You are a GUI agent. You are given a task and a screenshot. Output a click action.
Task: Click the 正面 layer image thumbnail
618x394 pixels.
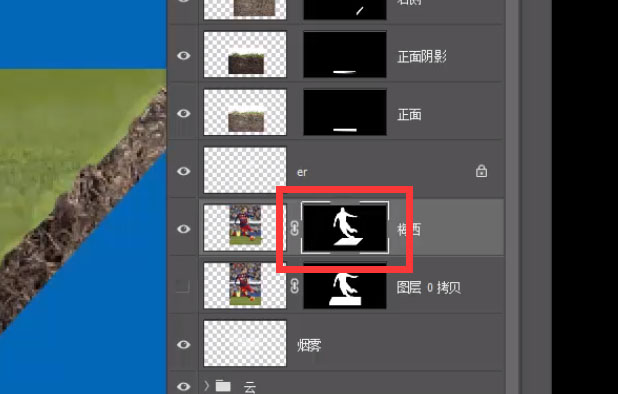[x=245, y=112]
